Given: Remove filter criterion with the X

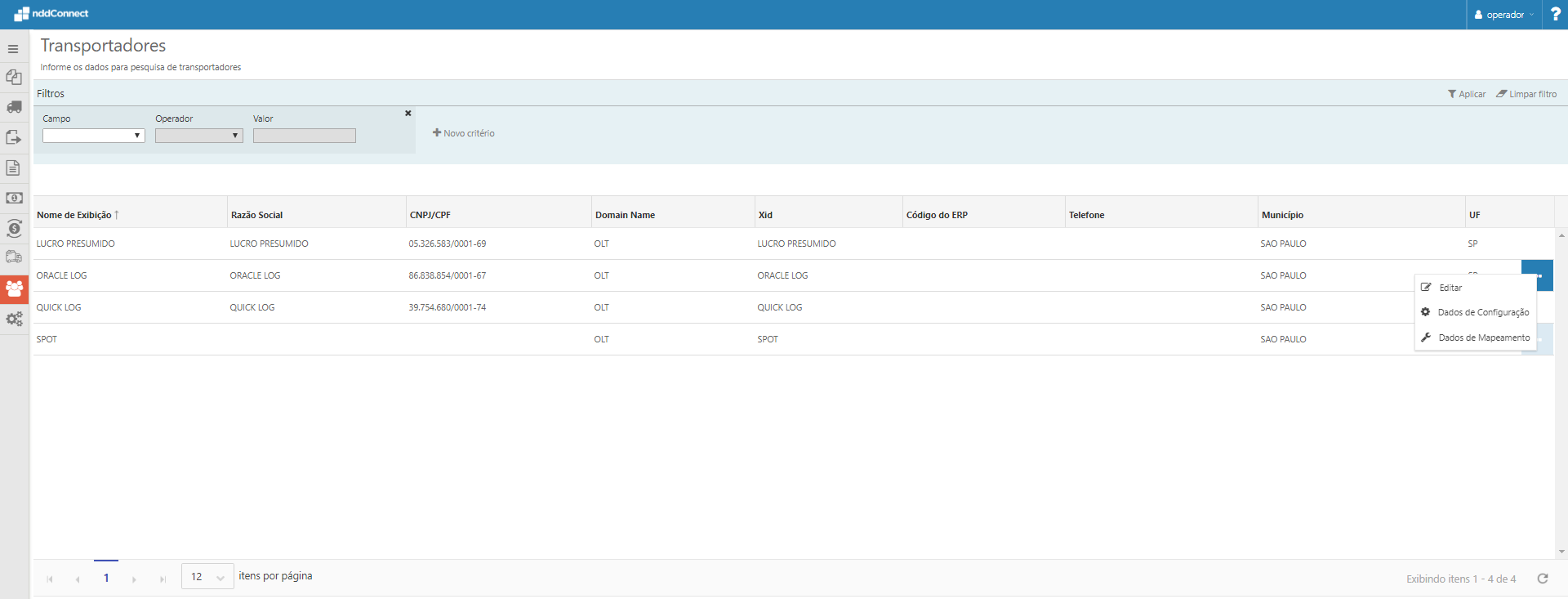Looking at the screenshot, I should [x=408, y=114].
